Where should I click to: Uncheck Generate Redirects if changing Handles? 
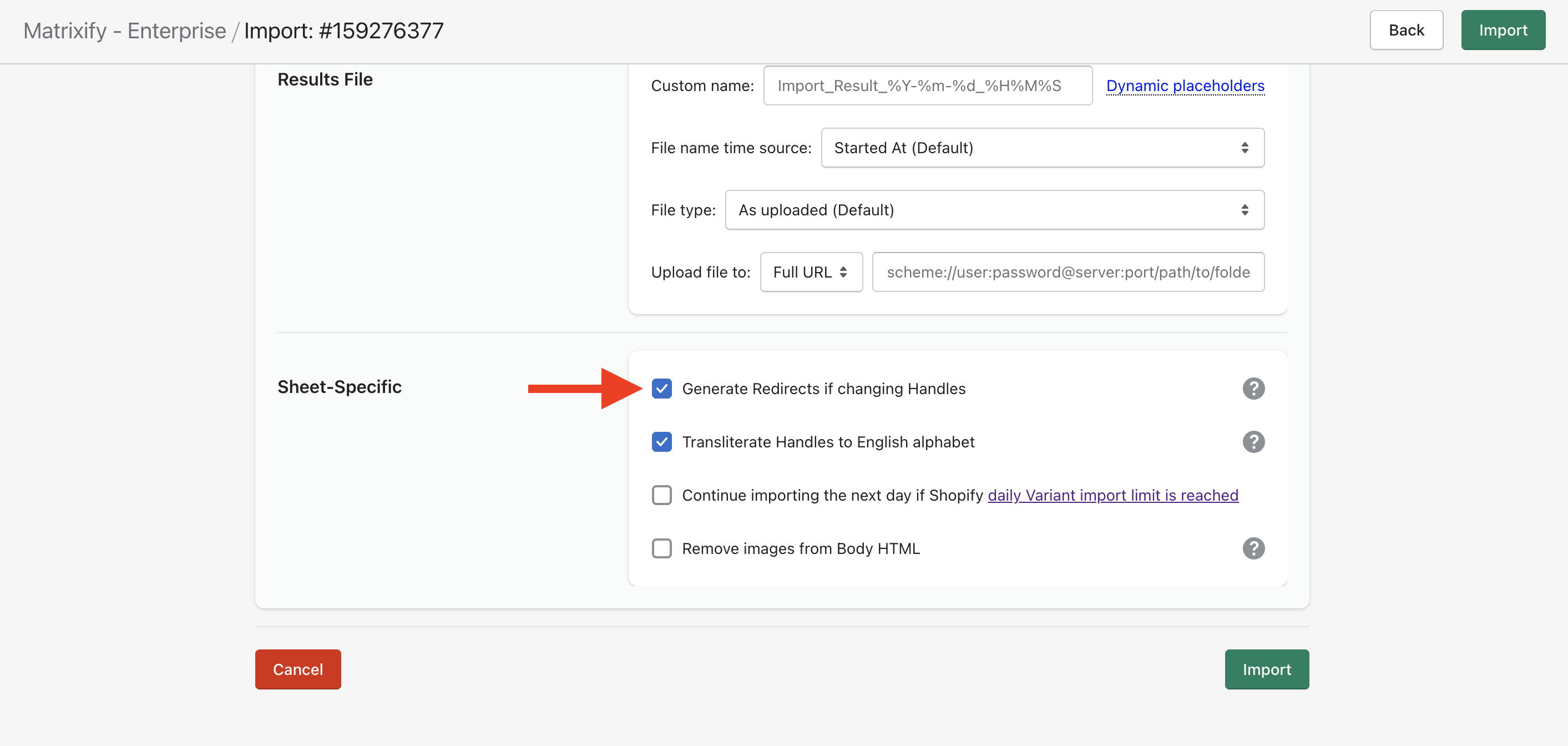pos(661,389)
